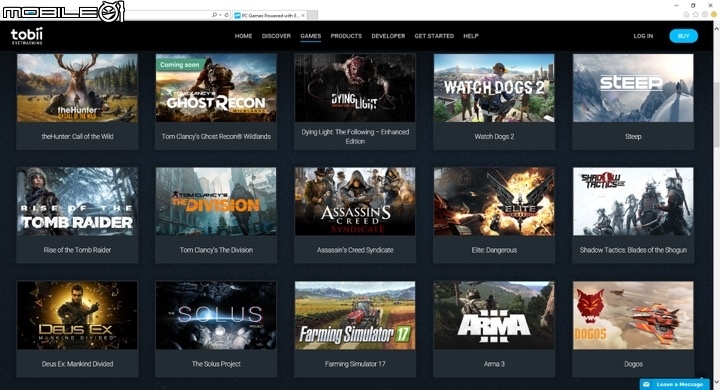Click inside the browser address field
This screenshot has width=720, height=390.
click(168, 15)
